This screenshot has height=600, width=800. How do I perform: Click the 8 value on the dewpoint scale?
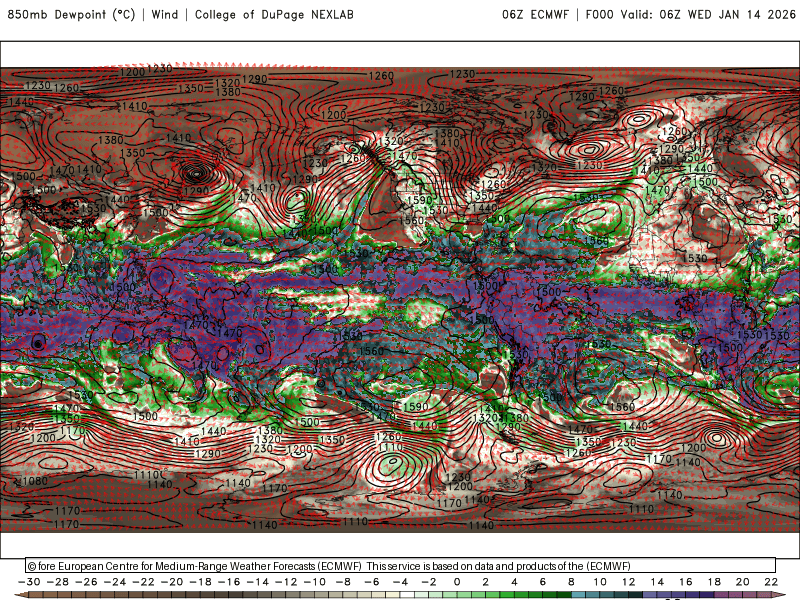click(x=571, y=582)
